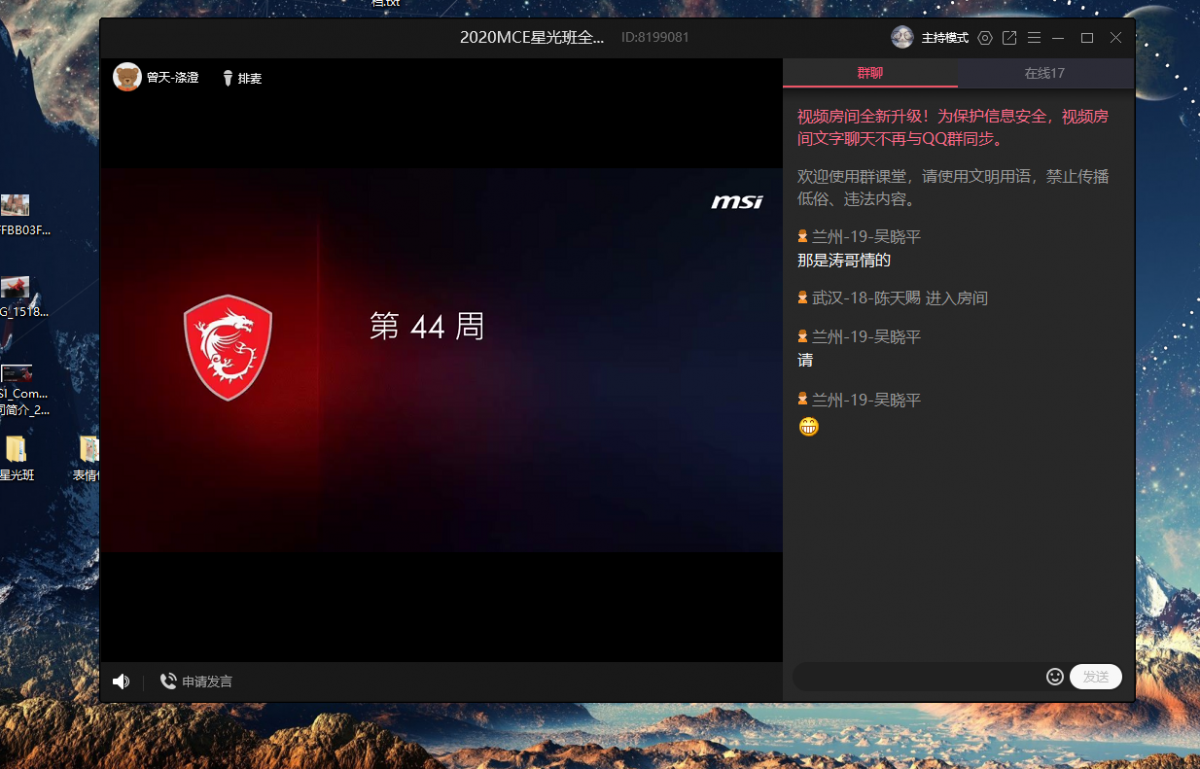Select the 星光班 folder on desktop
The image size is (1200, 769).
click(17, 459)
